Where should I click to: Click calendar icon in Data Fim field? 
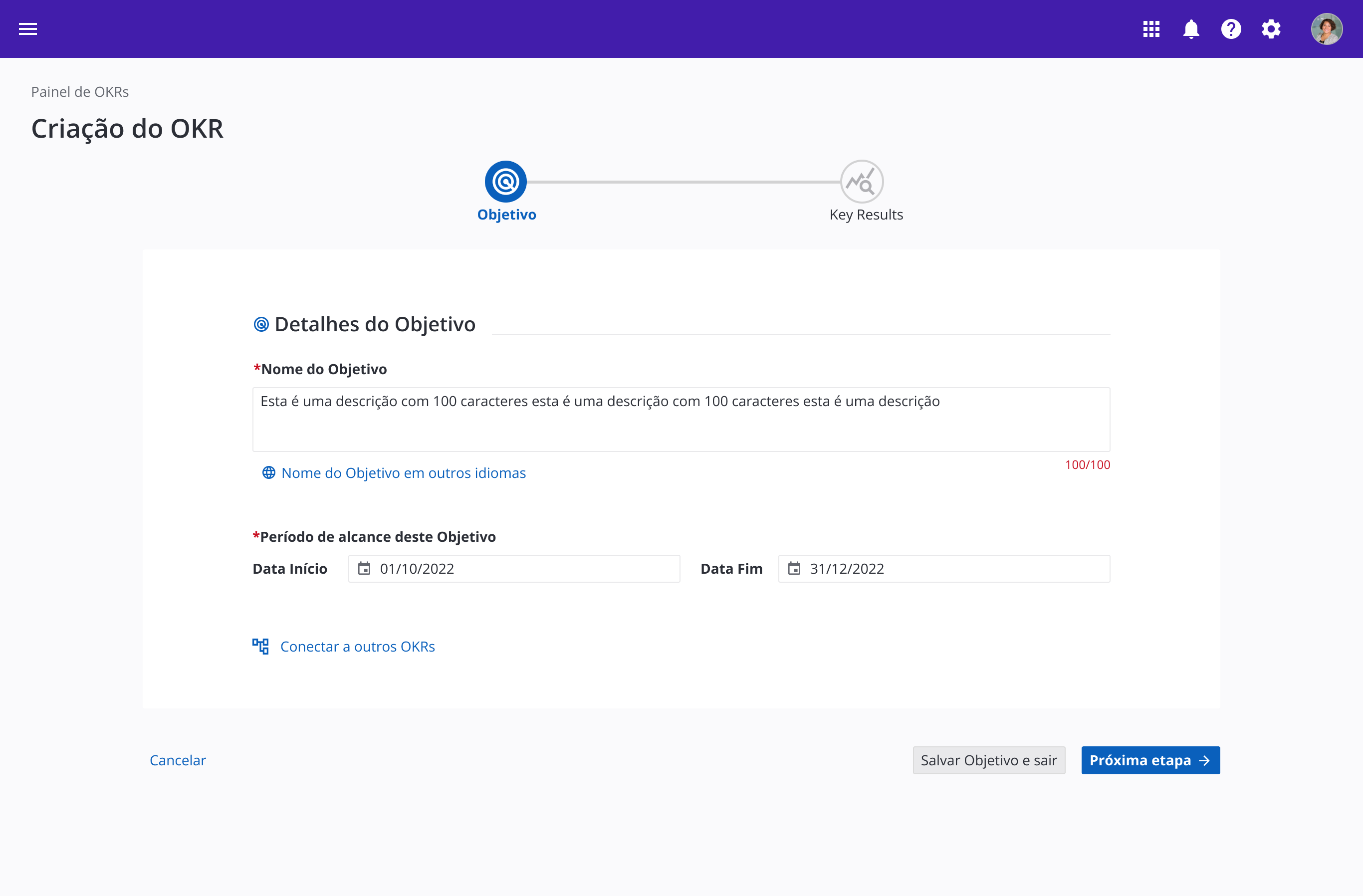[x=794, y=569]
